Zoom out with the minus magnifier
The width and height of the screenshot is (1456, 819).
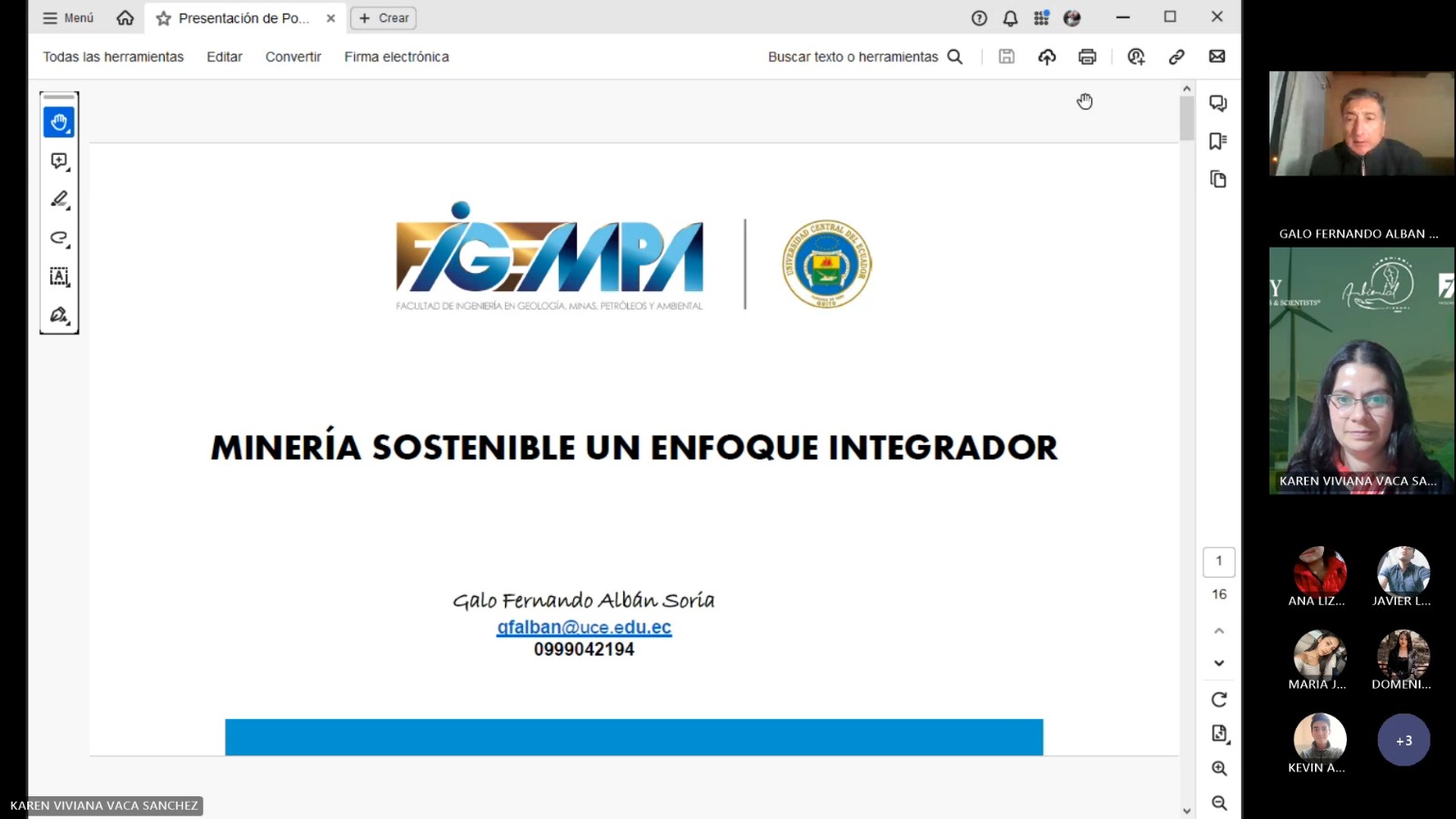(x=1219, y=804)
